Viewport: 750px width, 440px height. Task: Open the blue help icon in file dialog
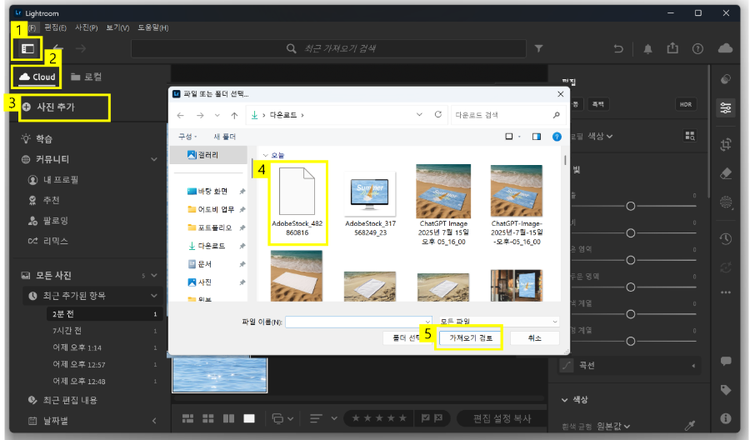click(x=557, y=137)
